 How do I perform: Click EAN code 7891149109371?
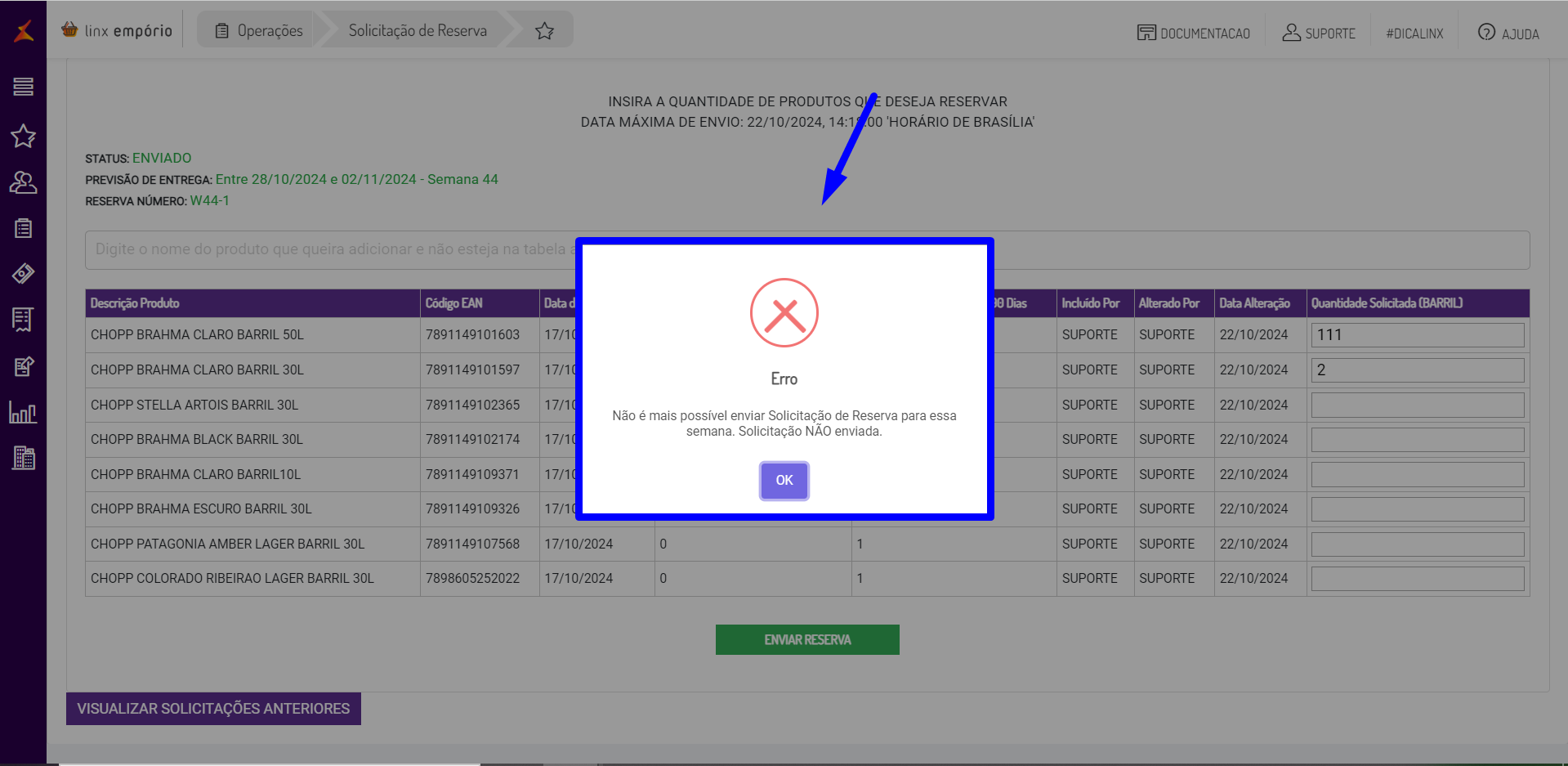[472, 475]
